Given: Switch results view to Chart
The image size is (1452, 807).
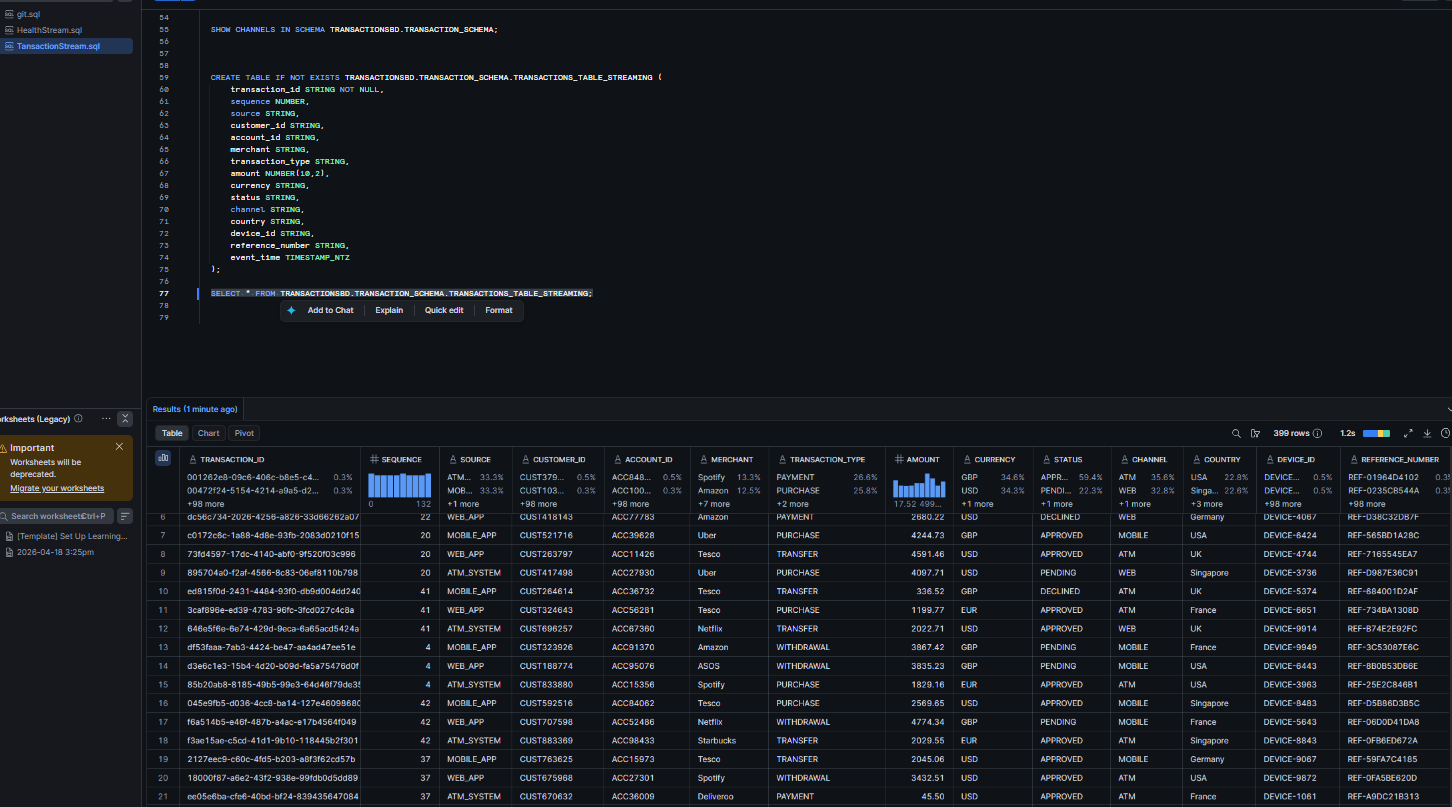Looking at the screenshot, I should (x=208, y=433).
